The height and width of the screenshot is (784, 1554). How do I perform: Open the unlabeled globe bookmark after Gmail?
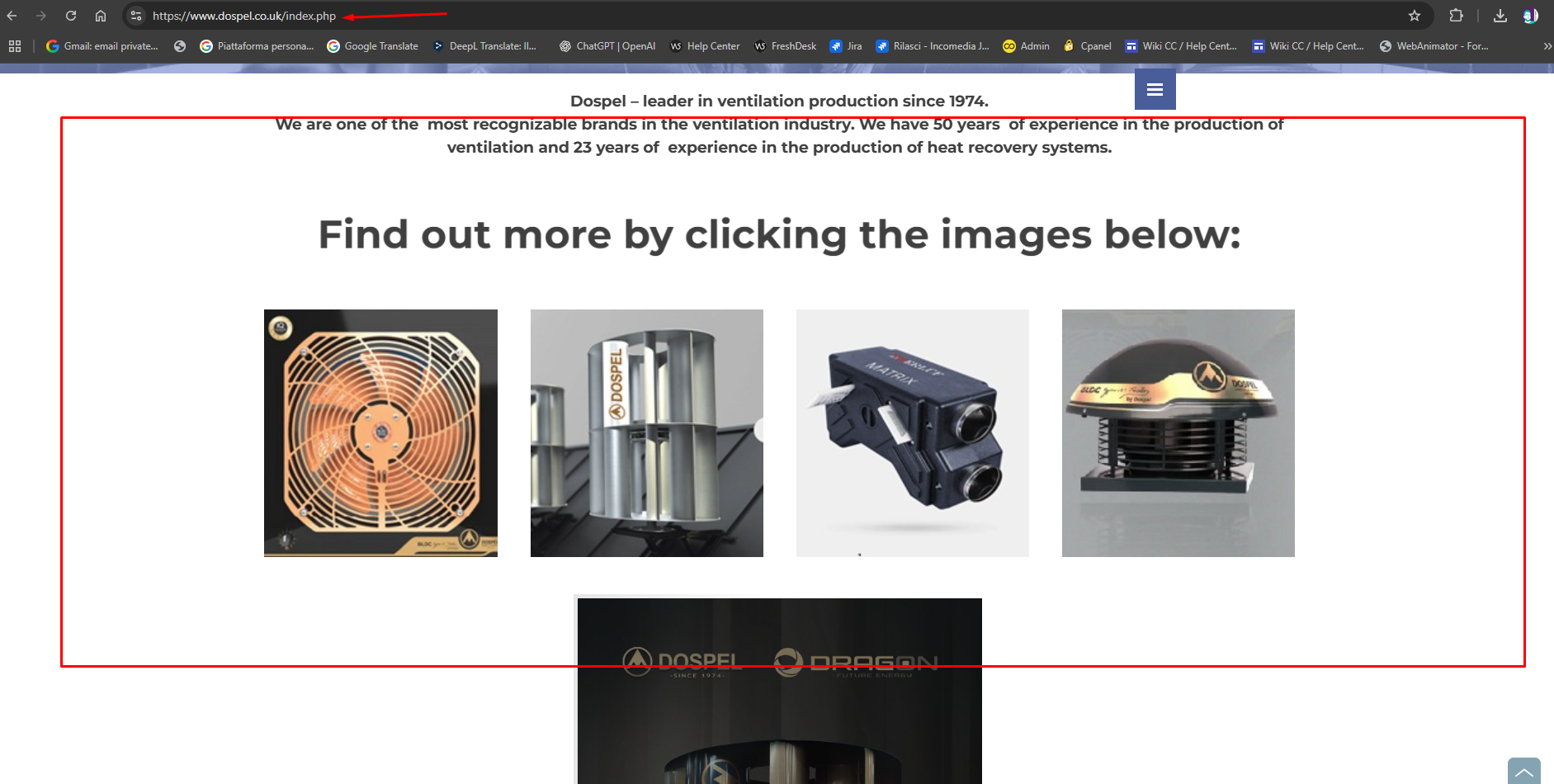(180, 46)
